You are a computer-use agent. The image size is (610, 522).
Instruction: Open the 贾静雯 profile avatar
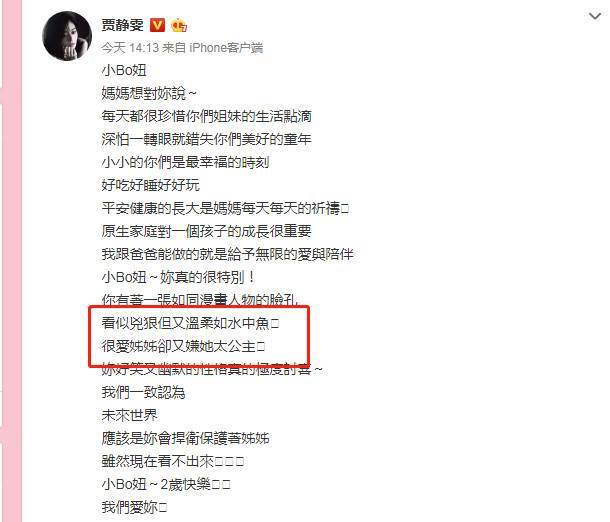click(x=67, y=36)
